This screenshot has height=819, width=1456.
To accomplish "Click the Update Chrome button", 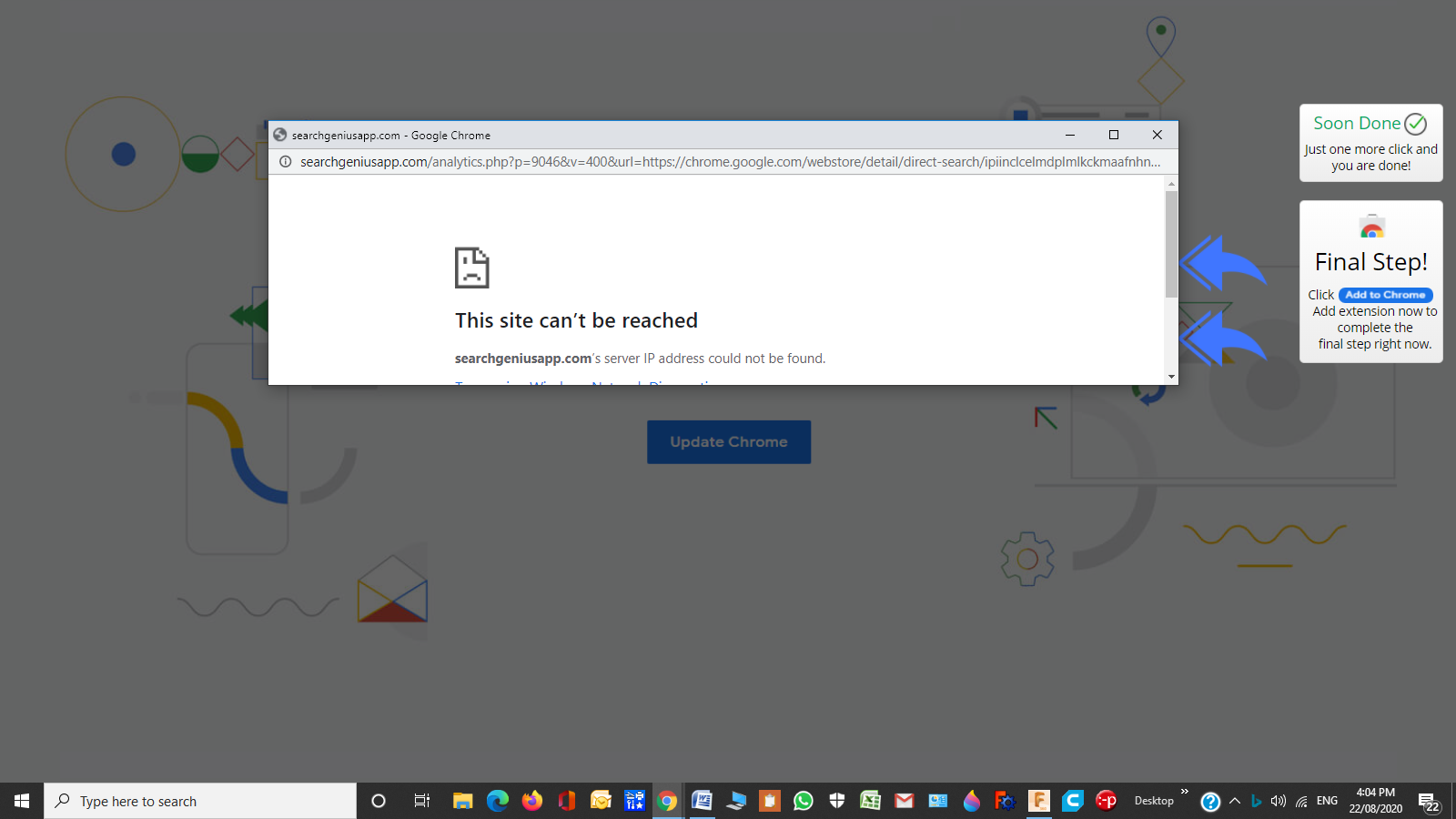I will [x=729, y=442].
